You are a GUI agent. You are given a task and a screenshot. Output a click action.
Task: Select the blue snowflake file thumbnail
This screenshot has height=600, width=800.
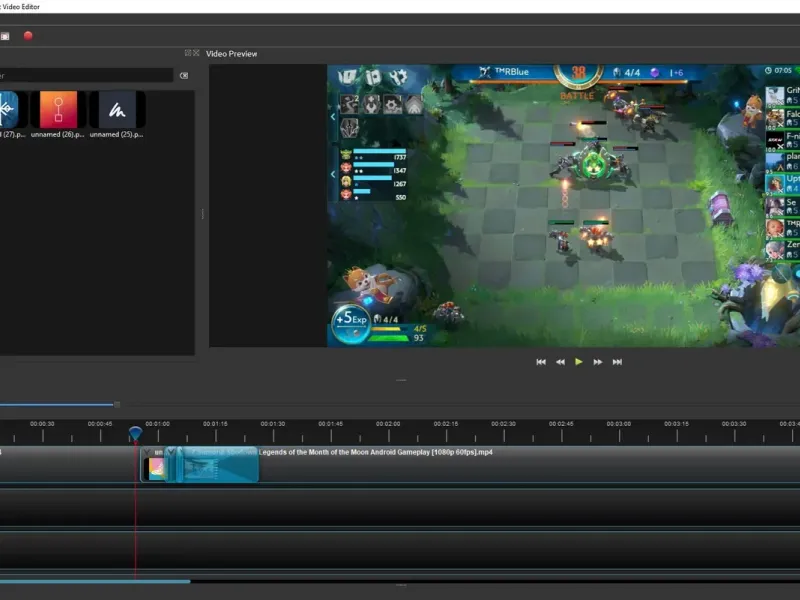pos(9,110)
